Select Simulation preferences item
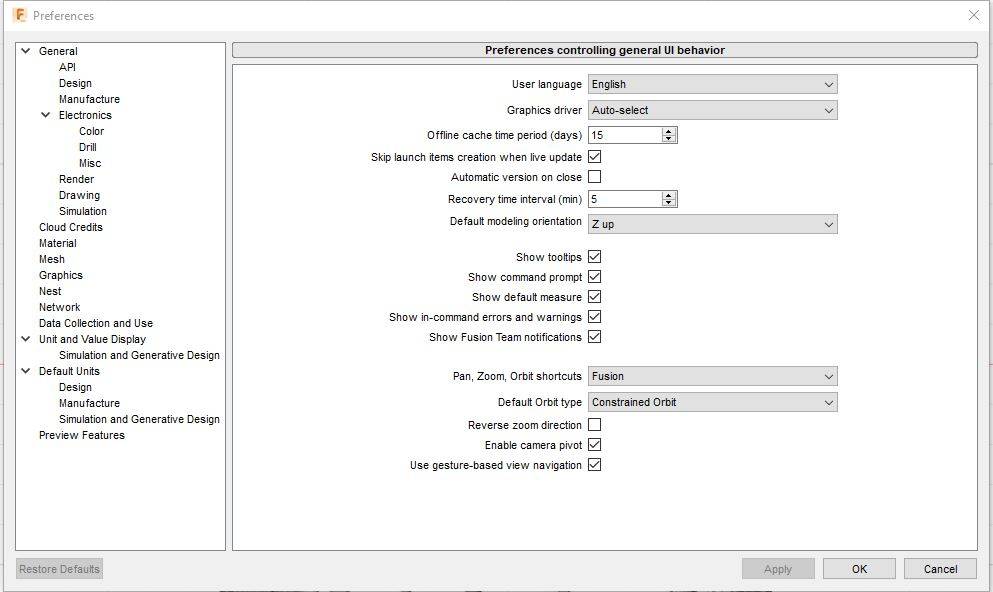Screen dimensions: 993x592 coord(83,211)
